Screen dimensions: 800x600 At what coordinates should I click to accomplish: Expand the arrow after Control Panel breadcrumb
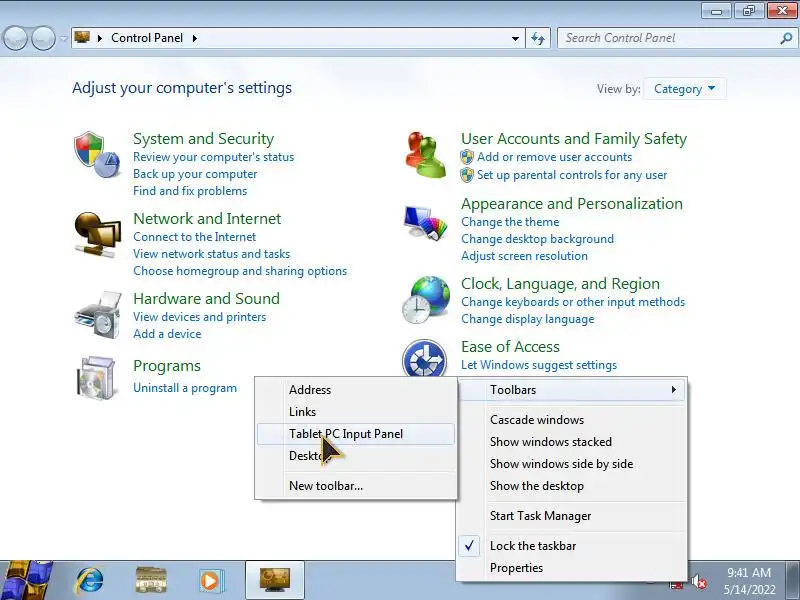(x=195, y=38)
